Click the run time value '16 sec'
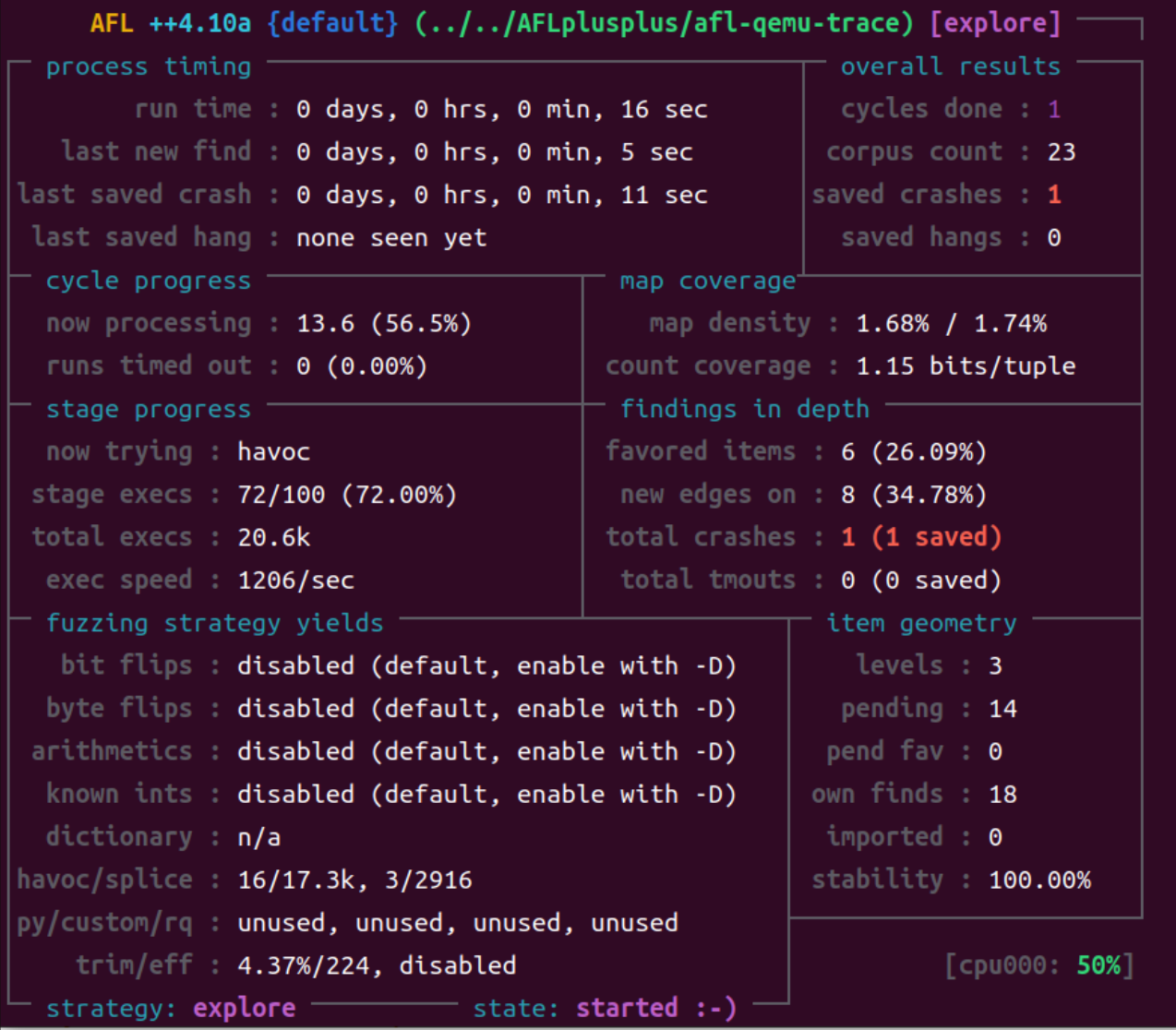The image size is (1176, 1030). pyautogui.click(x=664, y=109)
